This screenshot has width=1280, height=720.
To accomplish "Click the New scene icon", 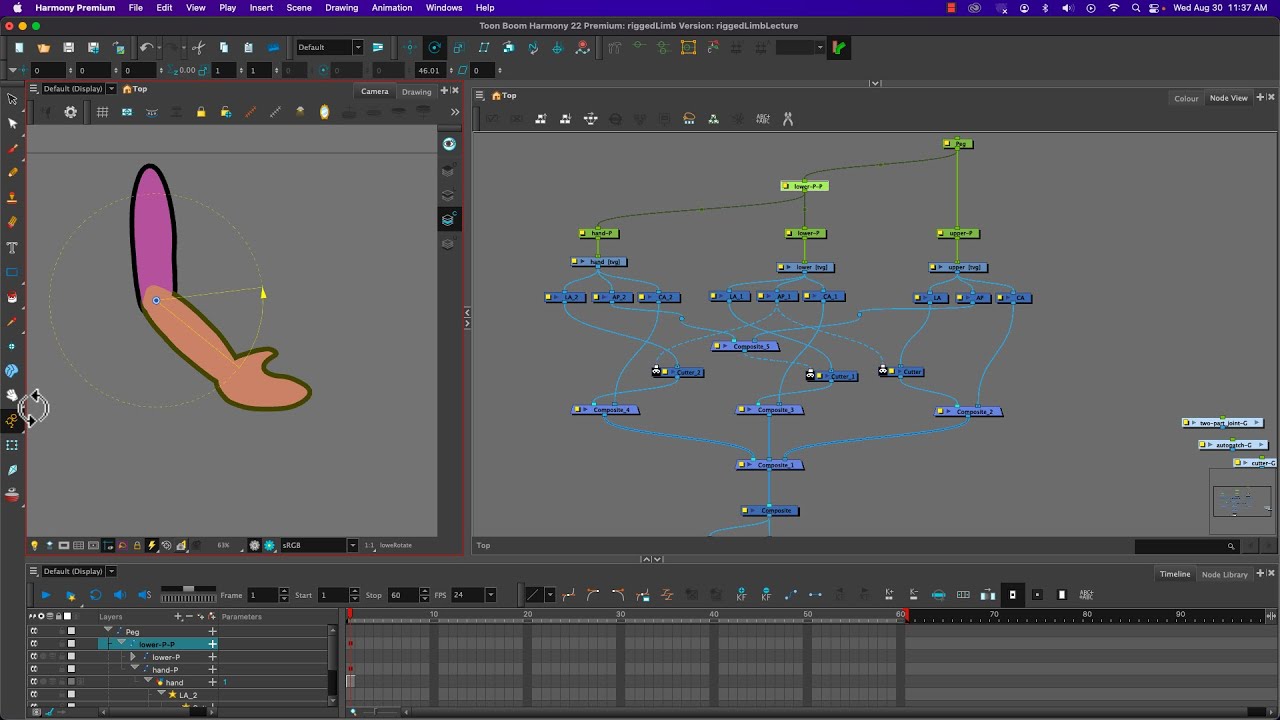I will [x=19, y=47].
